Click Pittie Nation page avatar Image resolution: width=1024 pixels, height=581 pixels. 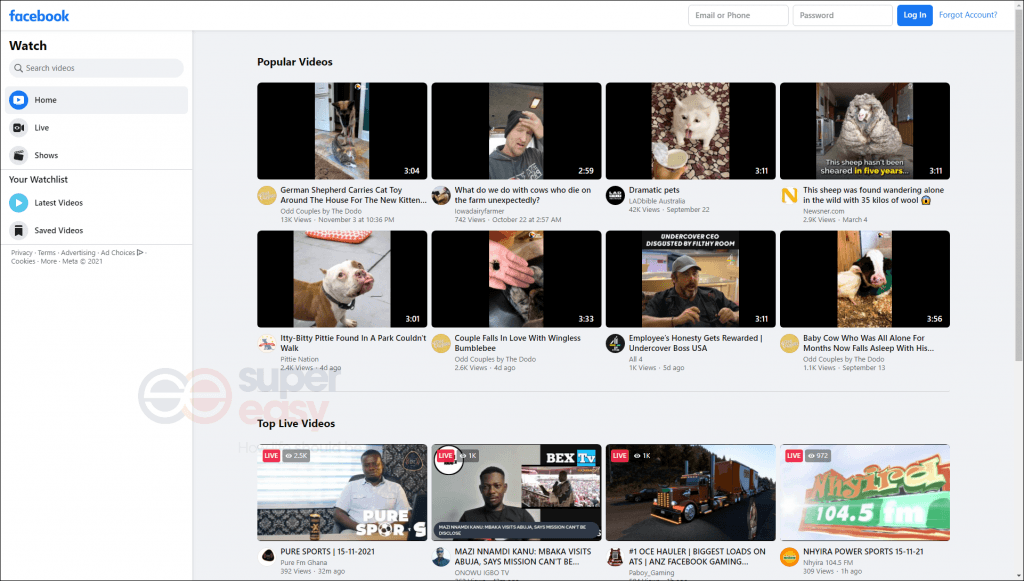tap(266, 343)
